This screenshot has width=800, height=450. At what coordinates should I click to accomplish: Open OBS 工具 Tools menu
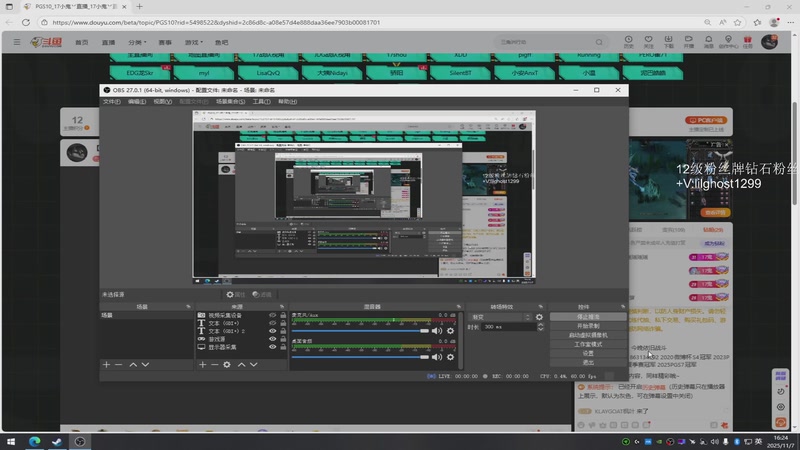[x=261, y=102]
